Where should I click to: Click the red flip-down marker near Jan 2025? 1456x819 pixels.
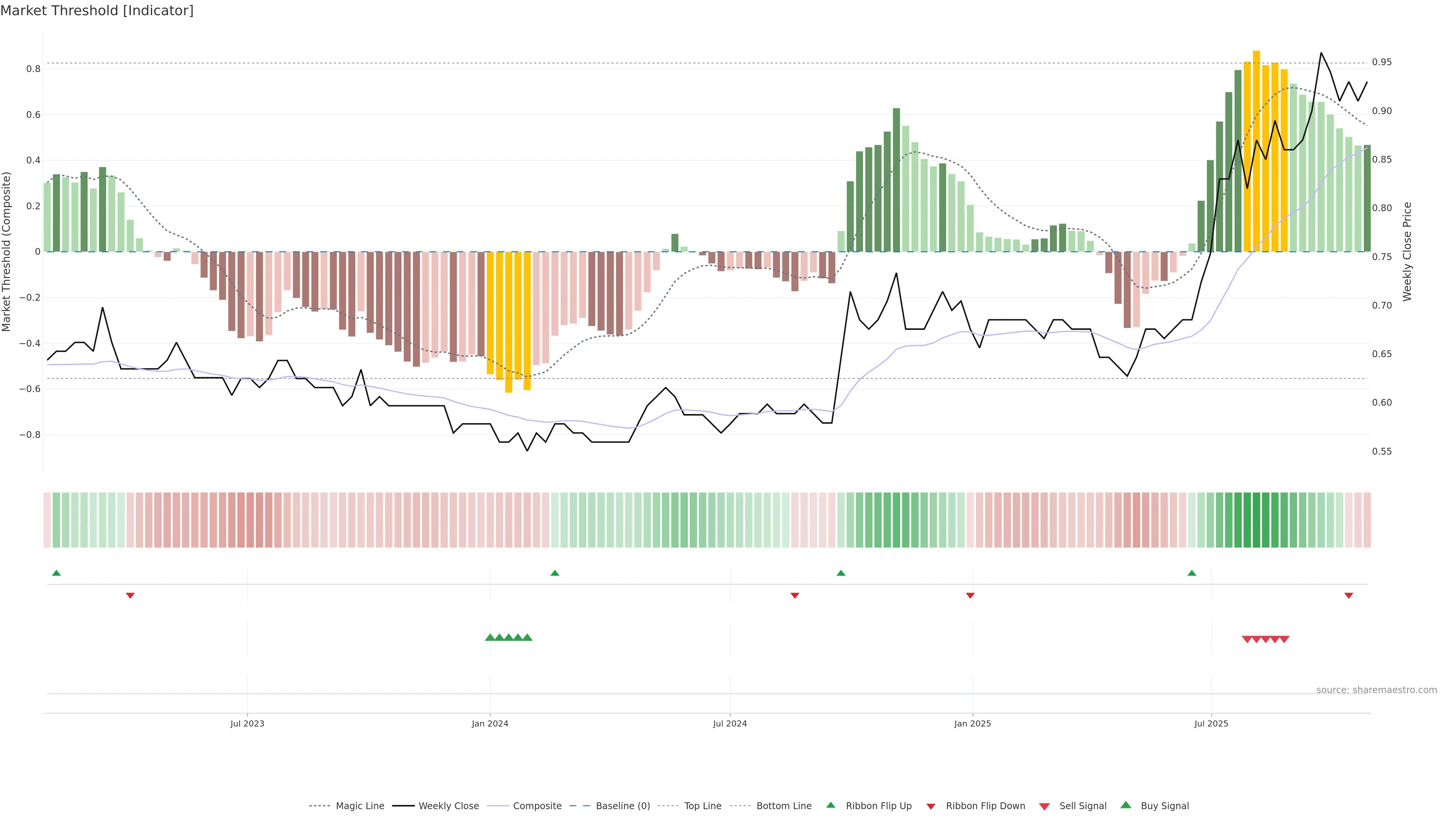pyautogui.click(x=970, y=595)
